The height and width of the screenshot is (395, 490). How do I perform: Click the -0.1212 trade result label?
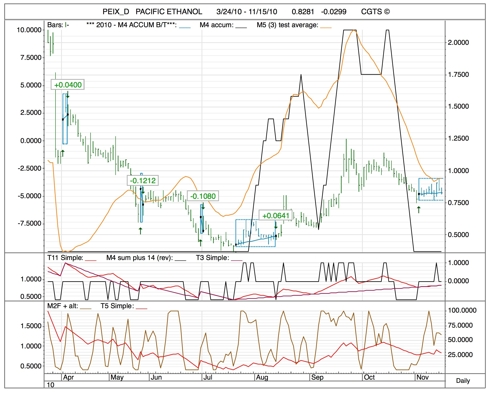click(x=143, y=181)
